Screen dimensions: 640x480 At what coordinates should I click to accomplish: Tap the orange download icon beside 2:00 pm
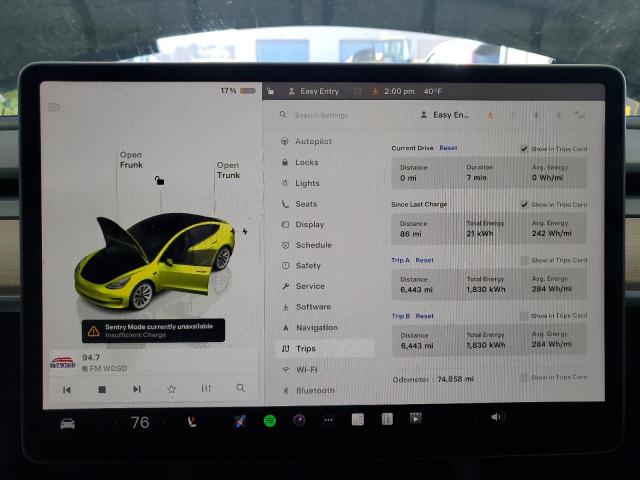coord(375,91)
